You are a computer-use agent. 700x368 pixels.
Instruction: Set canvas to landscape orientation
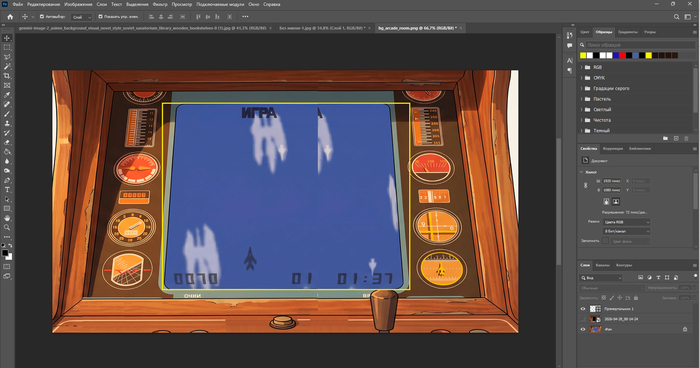coord(616,201)
